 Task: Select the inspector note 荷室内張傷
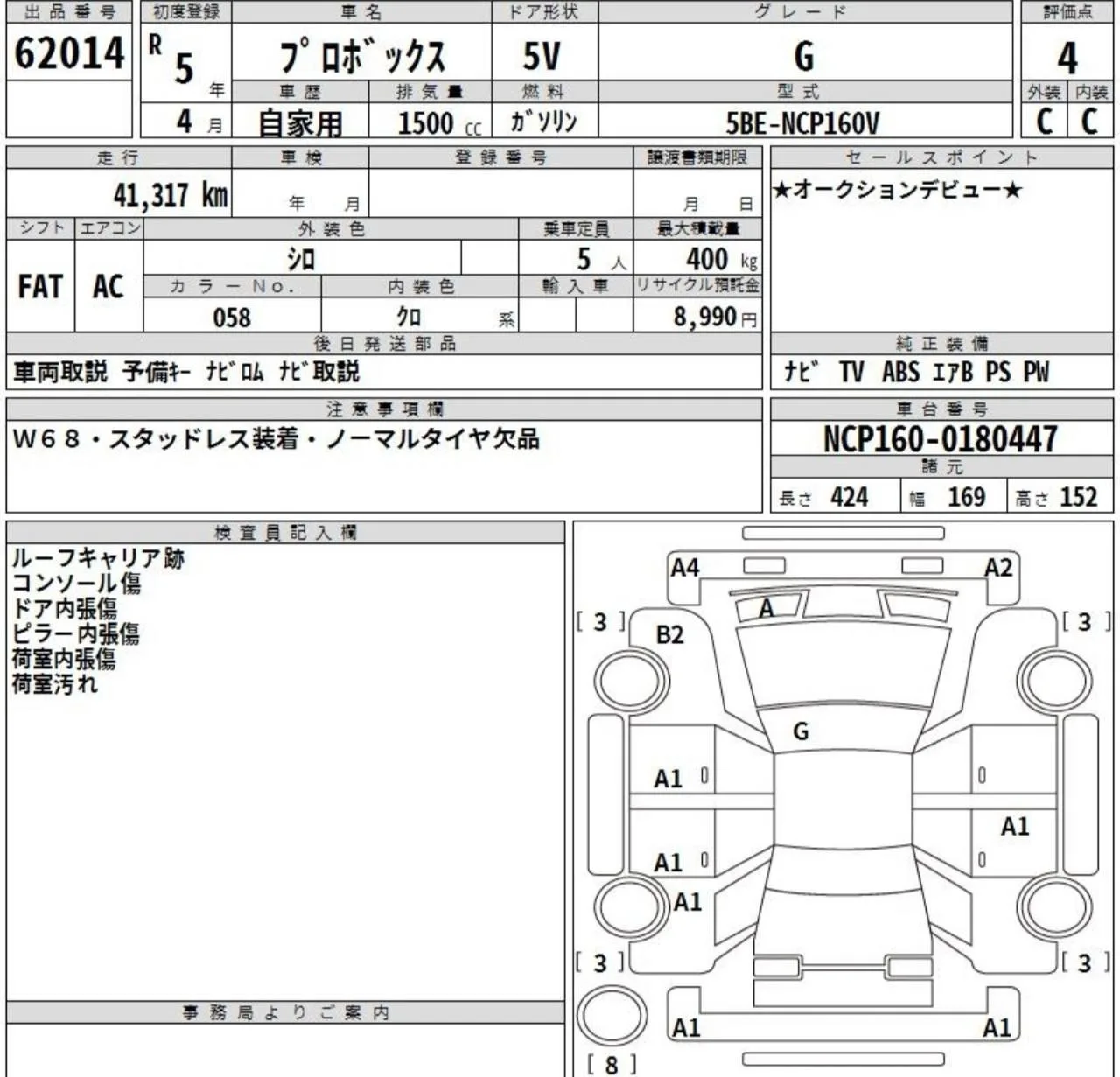63,659
